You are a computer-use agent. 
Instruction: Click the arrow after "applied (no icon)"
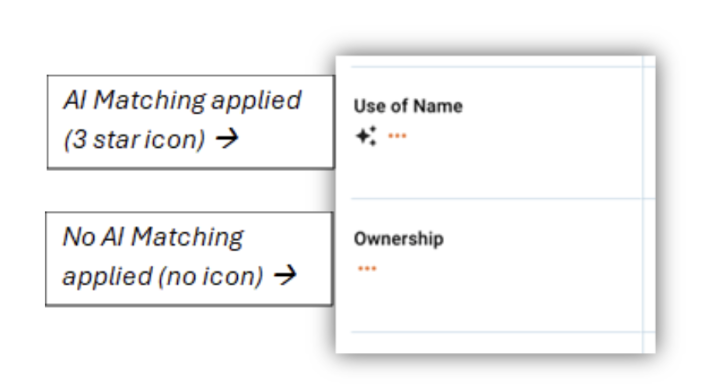(x=285, y=276)
